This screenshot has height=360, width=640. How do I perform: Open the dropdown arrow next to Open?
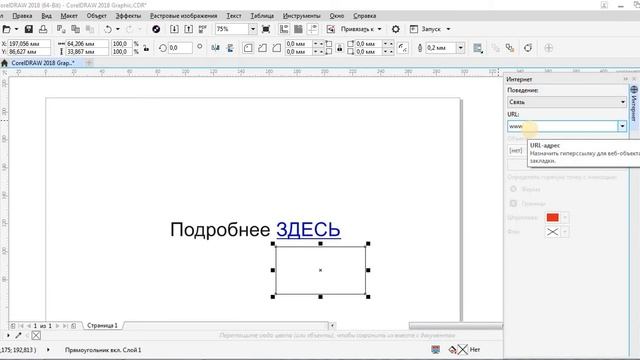click(16, 29)
